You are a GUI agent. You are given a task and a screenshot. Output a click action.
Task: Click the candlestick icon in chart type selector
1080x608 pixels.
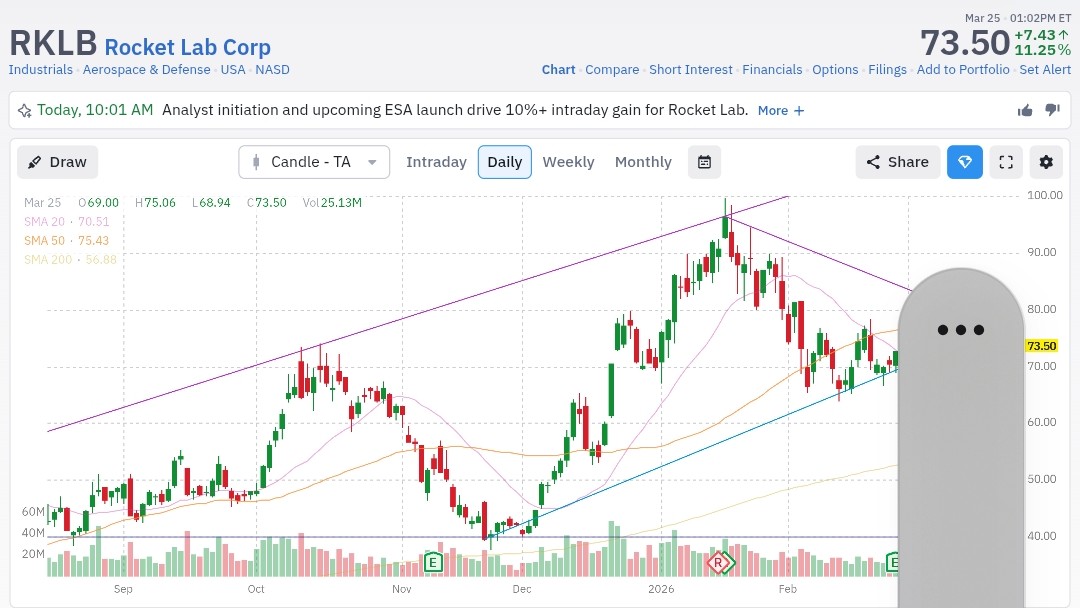click(256, 162)
